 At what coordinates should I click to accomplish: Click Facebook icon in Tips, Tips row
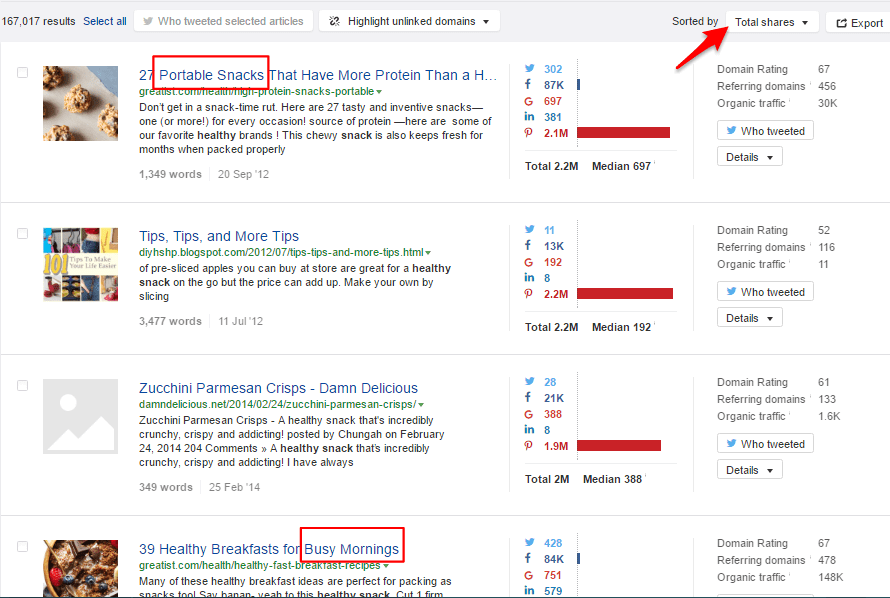[529, 246]
